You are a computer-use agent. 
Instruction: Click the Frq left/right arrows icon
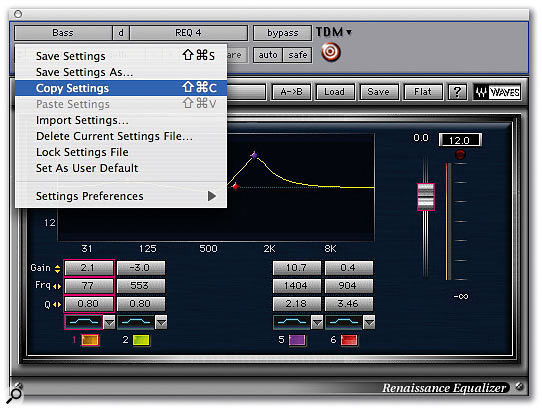pos(57,286)
